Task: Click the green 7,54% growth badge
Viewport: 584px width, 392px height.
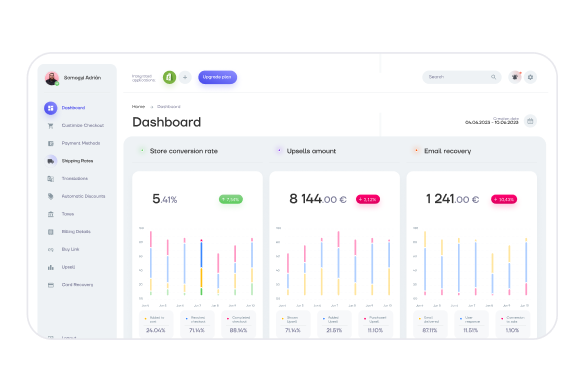Action: (x=231, y=199)
